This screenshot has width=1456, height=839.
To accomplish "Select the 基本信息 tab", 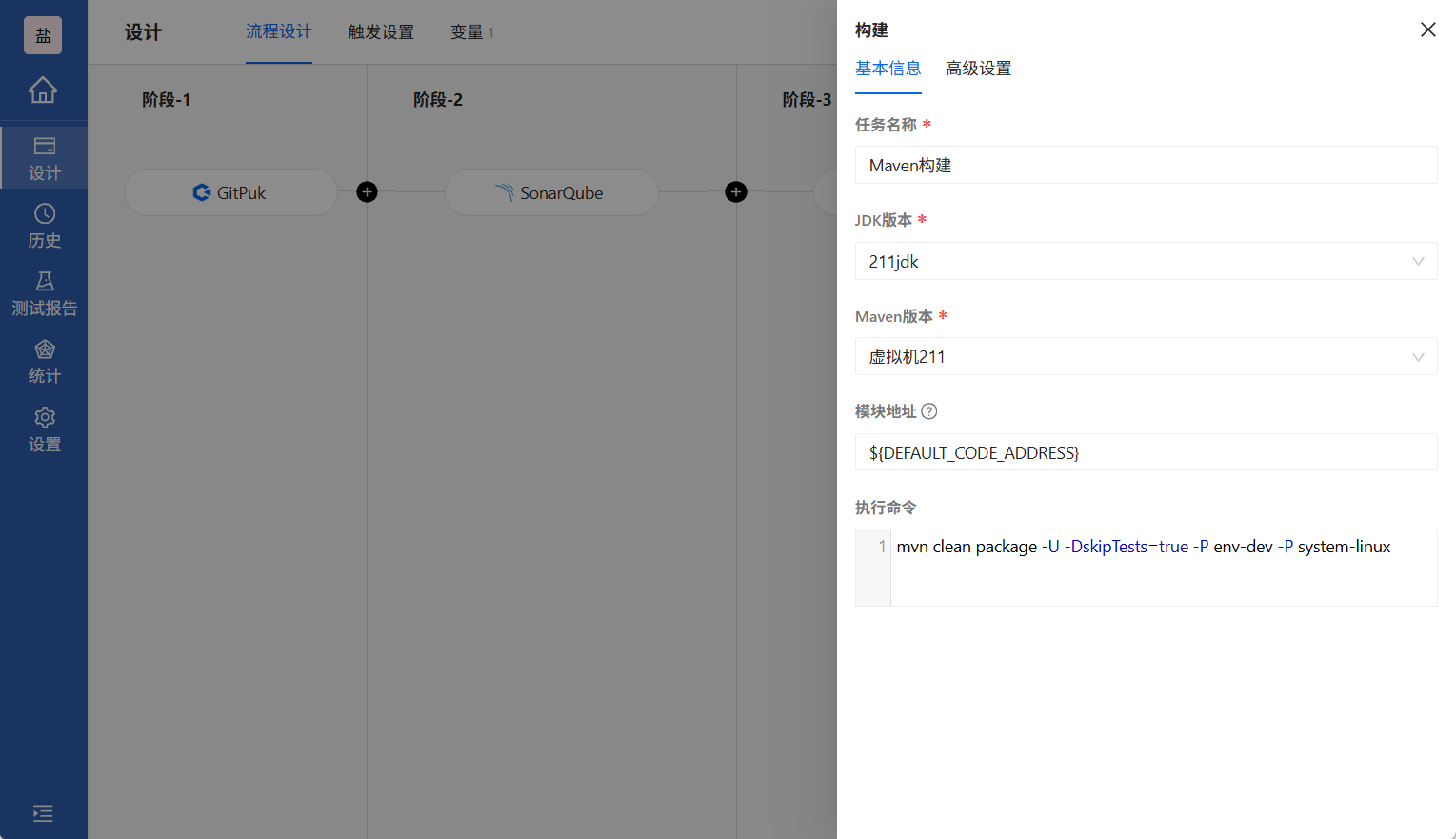I will 888,69.
